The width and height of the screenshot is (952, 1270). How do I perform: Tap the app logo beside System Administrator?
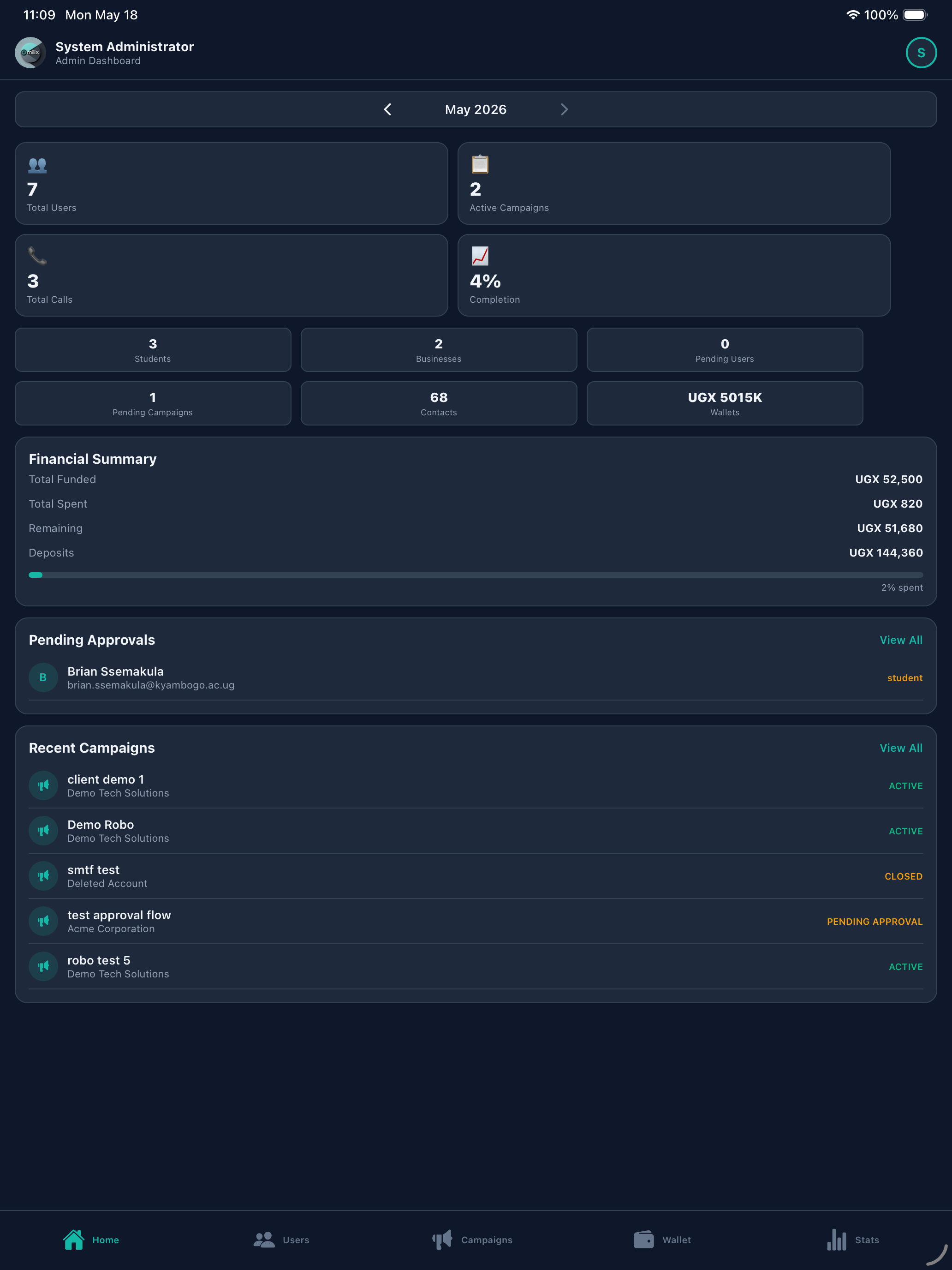pyautogui.click(x=30, y=53)
